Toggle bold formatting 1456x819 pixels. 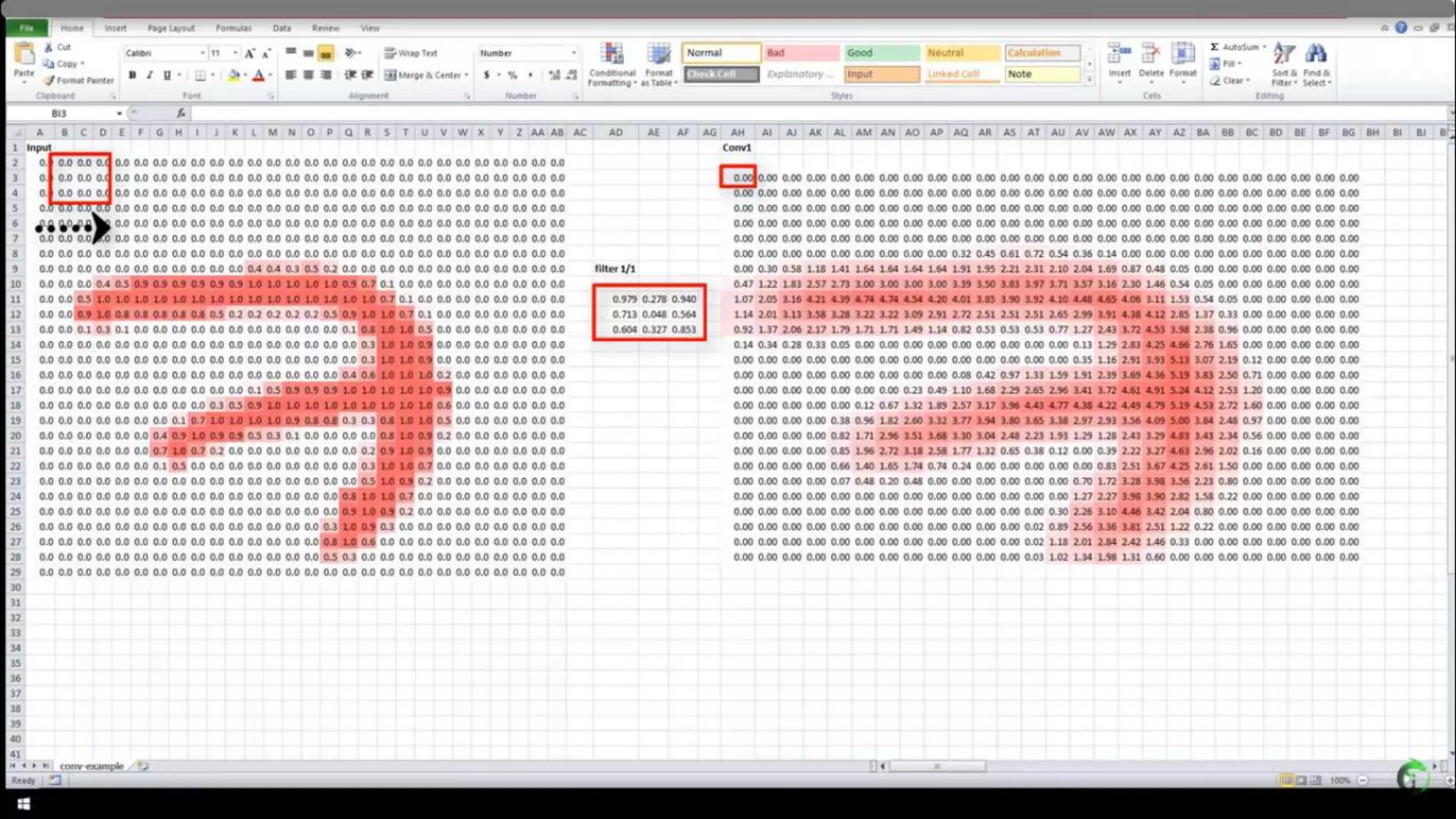[132, 75]
